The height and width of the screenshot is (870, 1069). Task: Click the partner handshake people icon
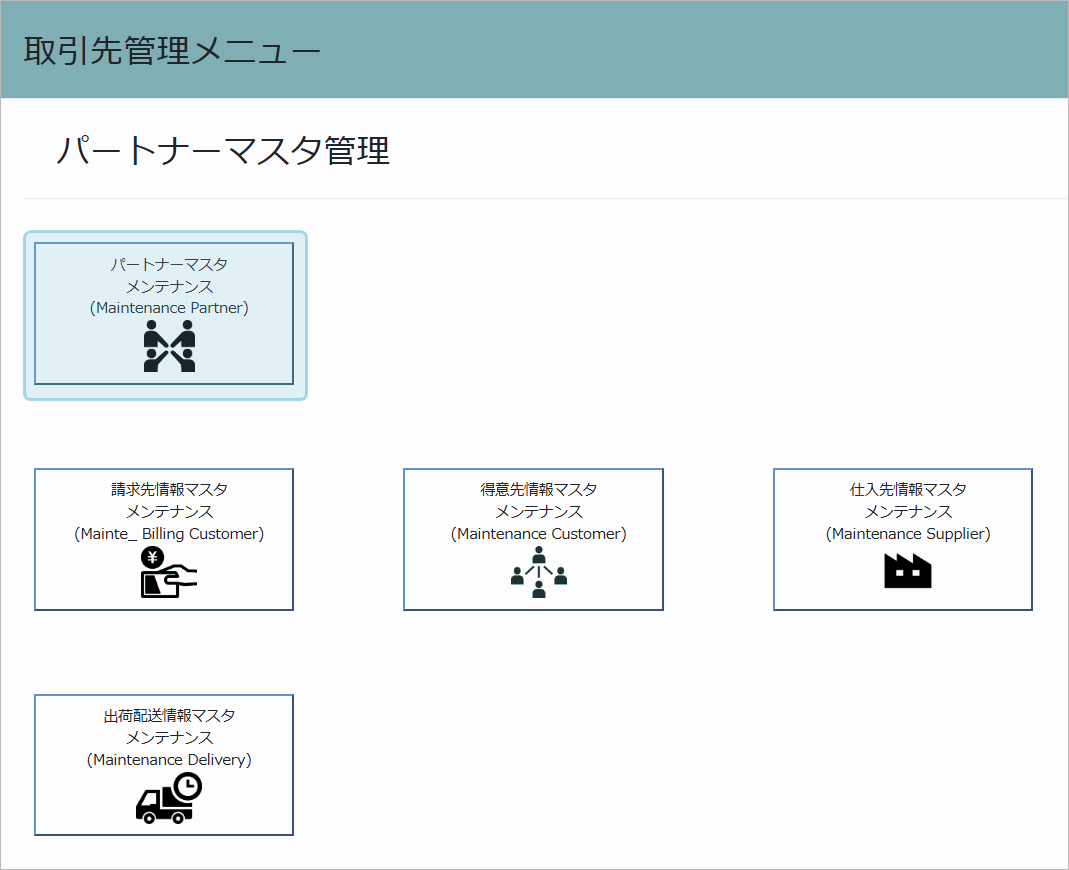(169, 346)
